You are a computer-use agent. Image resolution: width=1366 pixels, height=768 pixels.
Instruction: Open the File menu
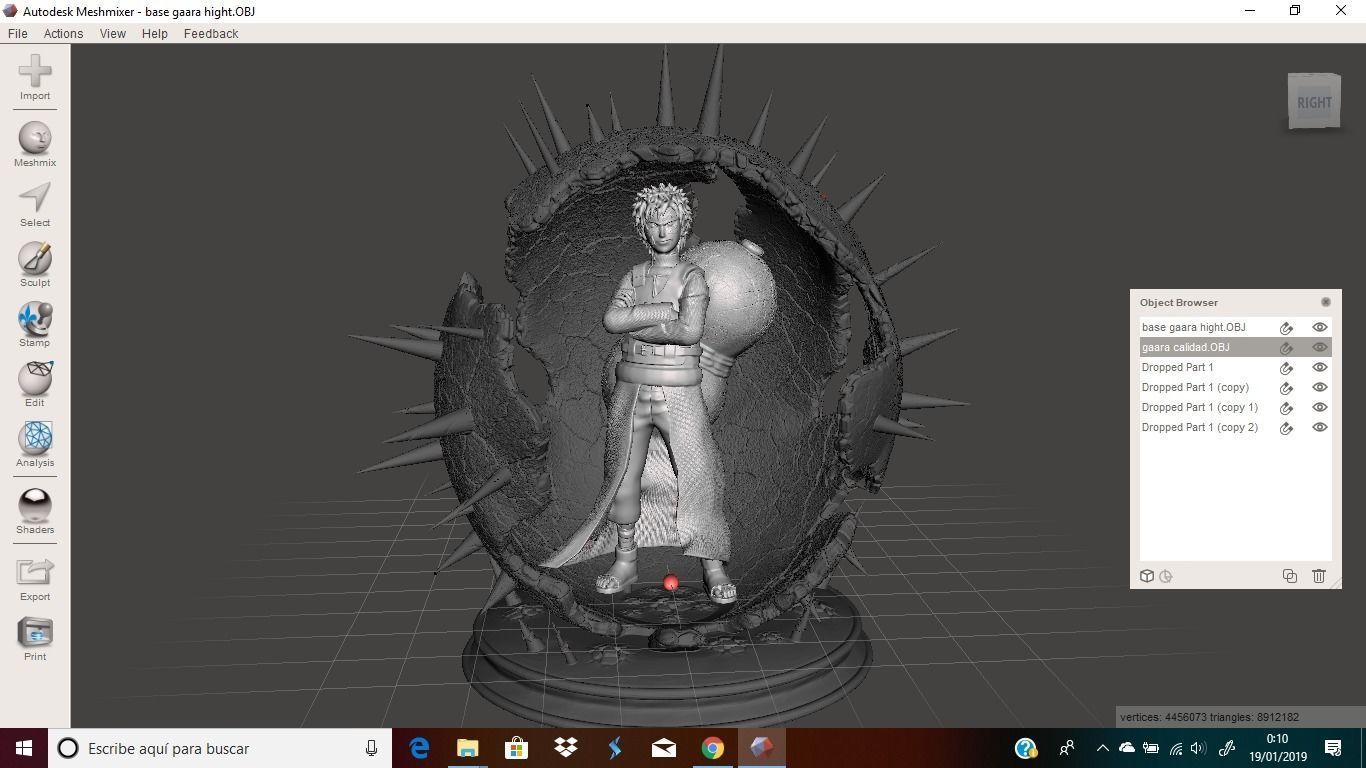tap(18, 33)
